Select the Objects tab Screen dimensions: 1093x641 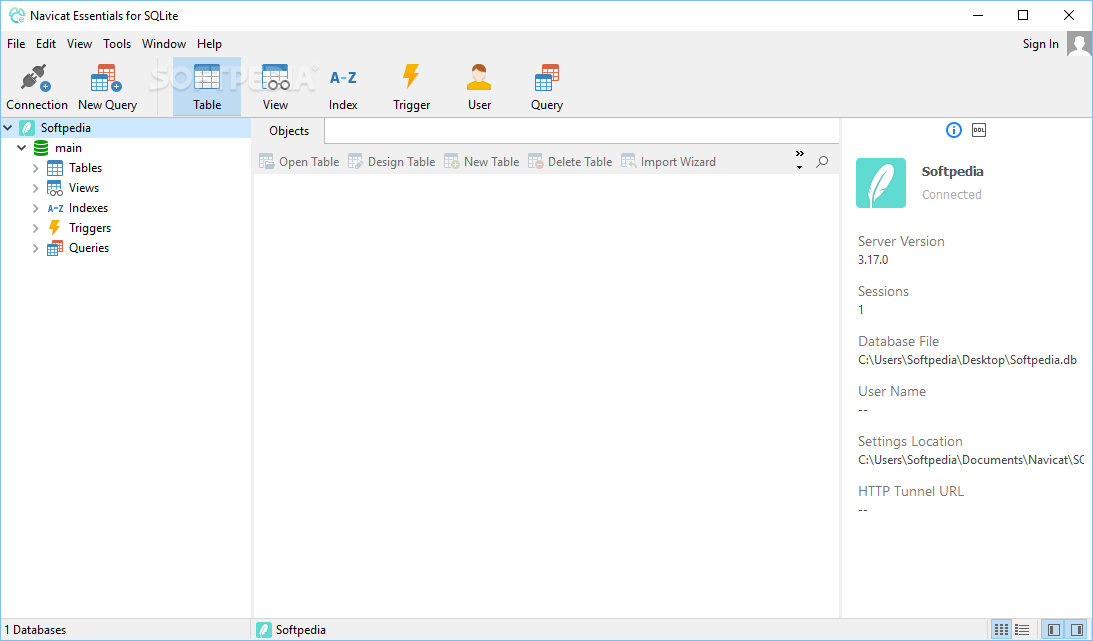289,131
